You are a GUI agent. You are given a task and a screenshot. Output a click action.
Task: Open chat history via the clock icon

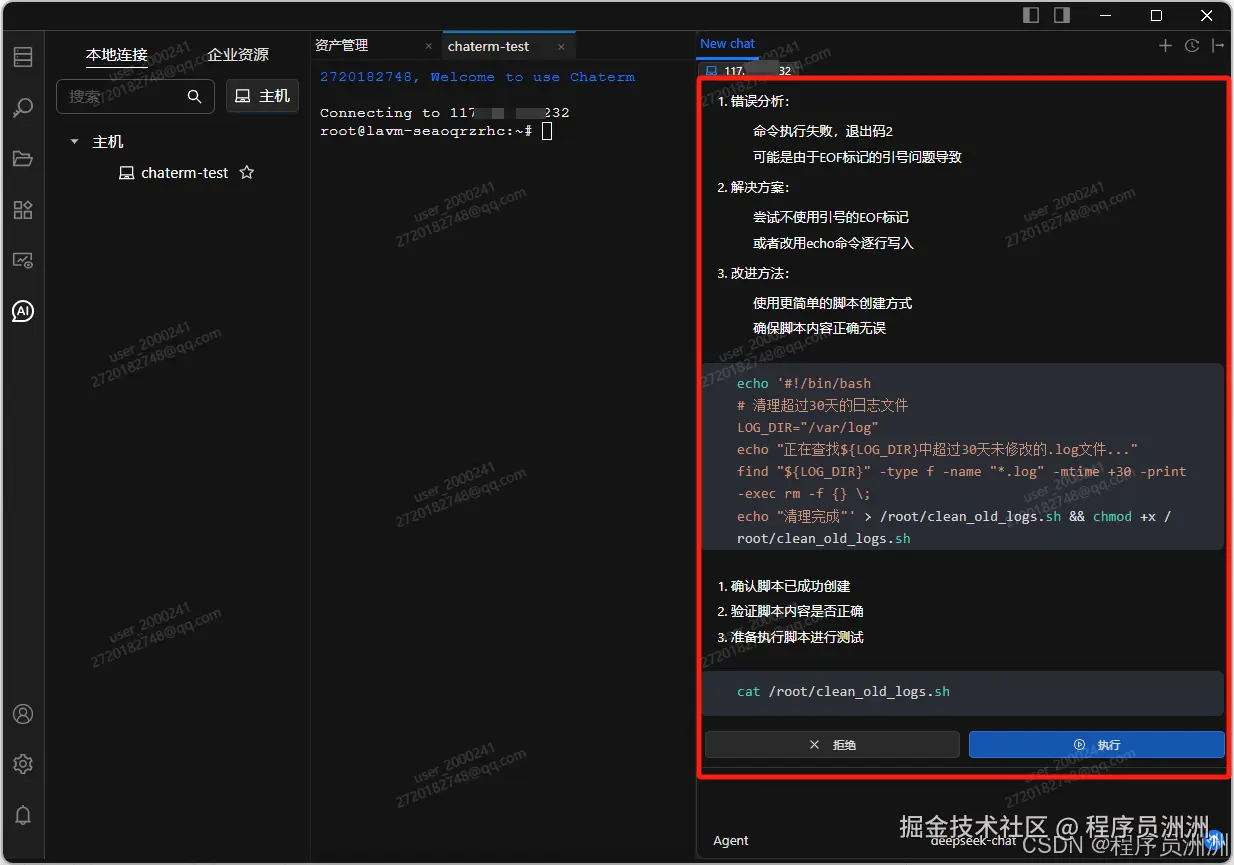(x=1191, y=45)
